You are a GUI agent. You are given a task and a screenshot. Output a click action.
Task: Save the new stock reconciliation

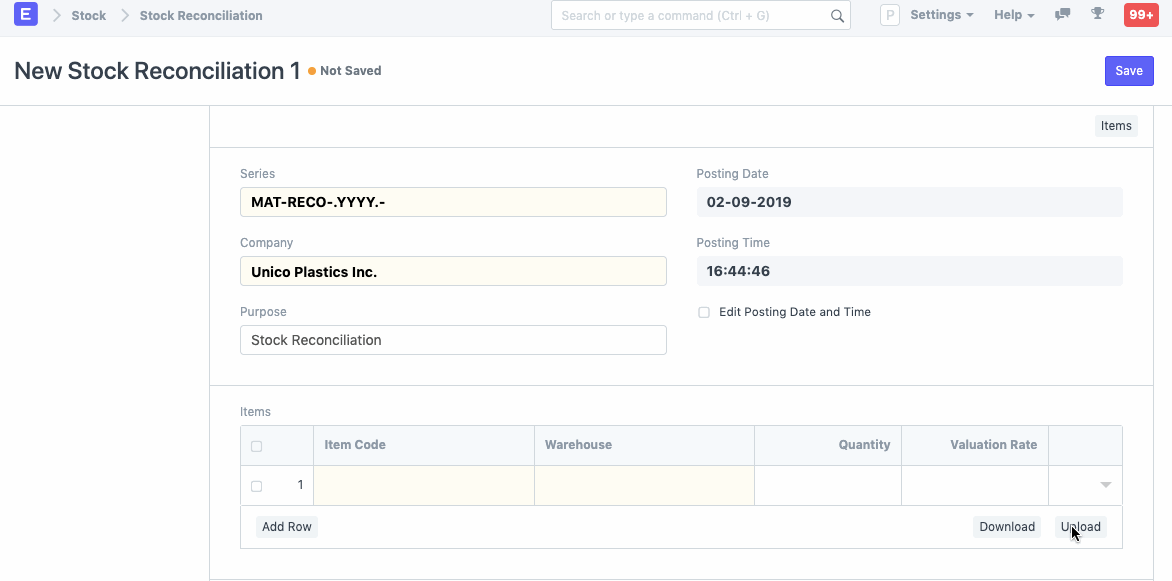(1129, 70)
